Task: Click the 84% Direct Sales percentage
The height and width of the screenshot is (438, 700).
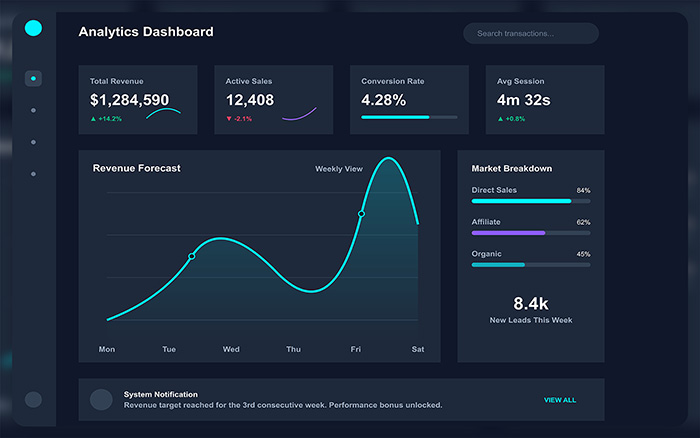Action: [583, 191]
